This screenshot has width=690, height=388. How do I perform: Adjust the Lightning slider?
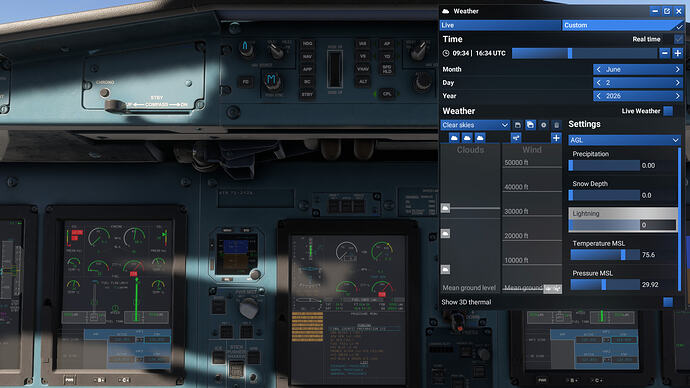[x=604, y=225]
